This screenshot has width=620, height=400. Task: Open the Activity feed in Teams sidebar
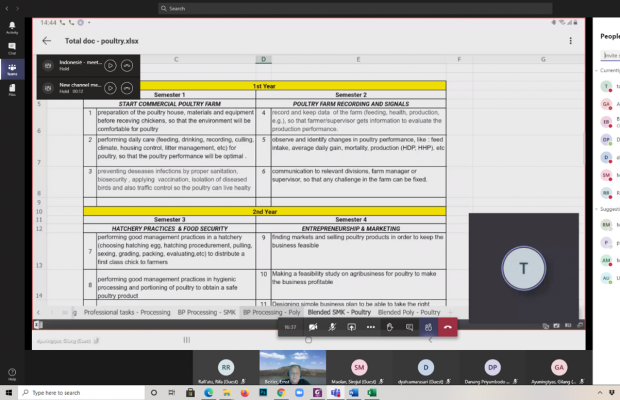coord(12,28)
